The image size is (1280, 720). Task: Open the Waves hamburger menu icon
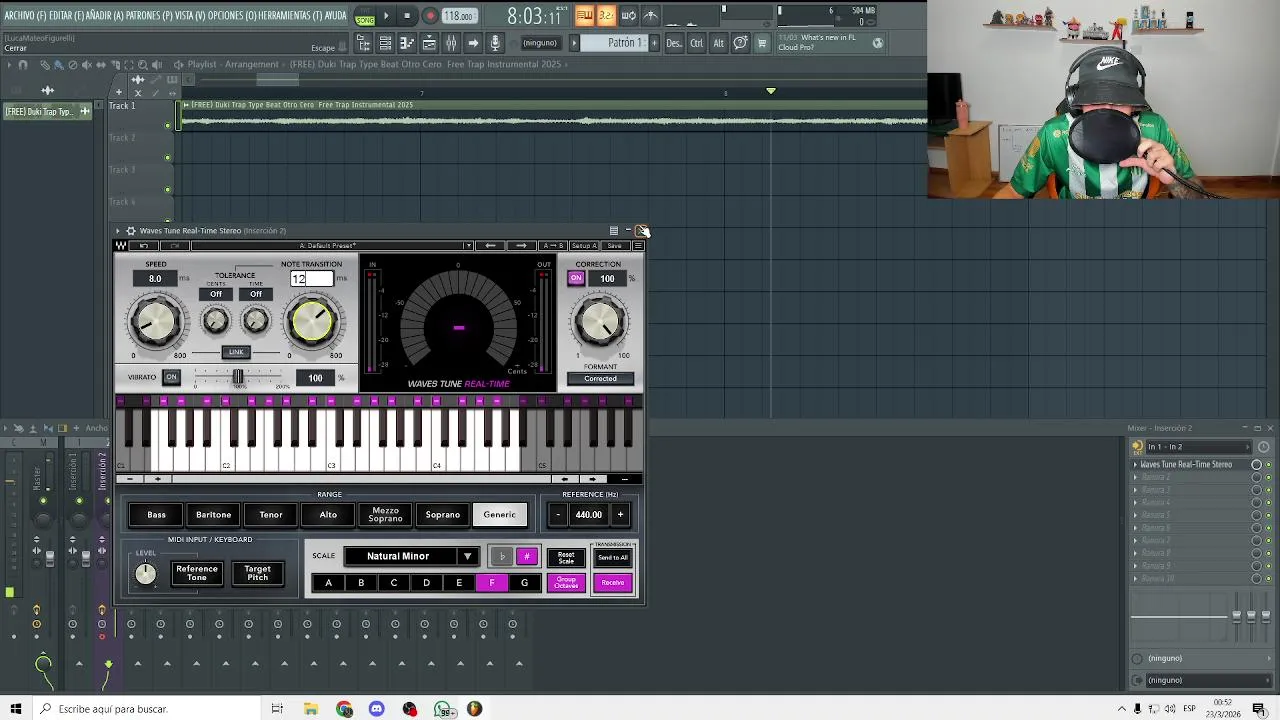[638, 246]
